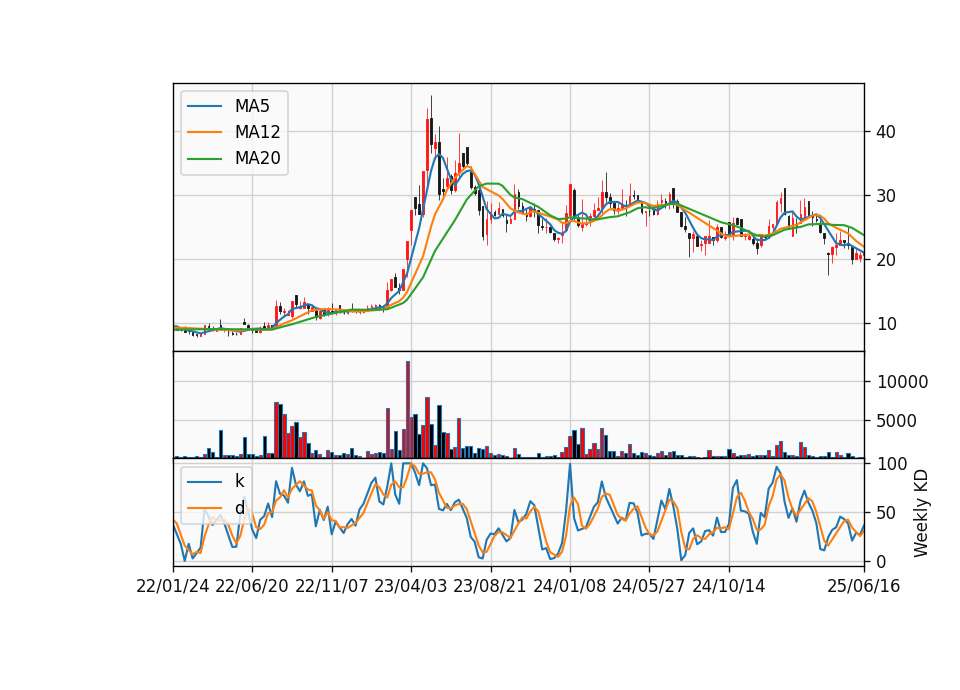Click the price axis value 40
Viewport: 960px width, 690px height.
click(x=886, y=132)
